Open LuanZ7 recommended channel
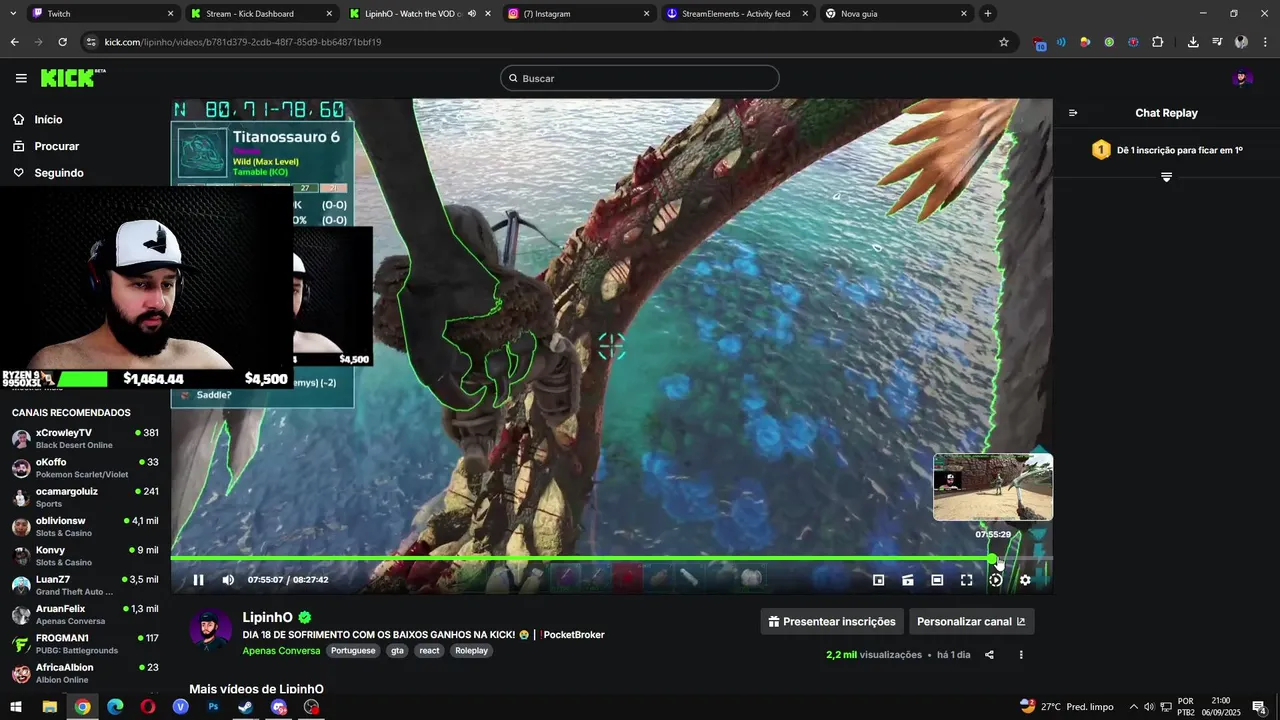Image resolution: width=1280 pixels, height=720 pixels. pyautogui.click(x=85, y=585)
